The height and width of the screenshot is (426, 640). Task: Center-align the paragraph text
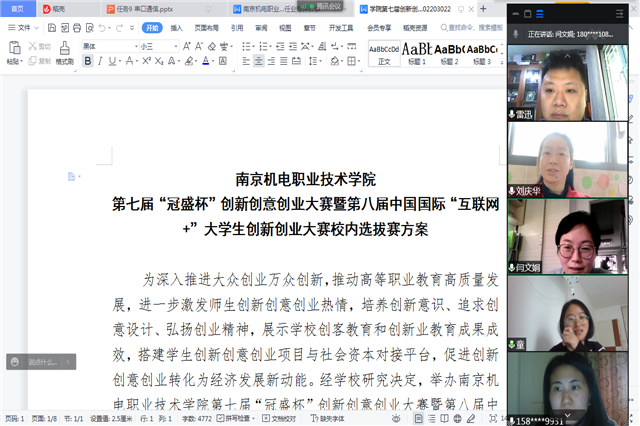coord(258,61)
